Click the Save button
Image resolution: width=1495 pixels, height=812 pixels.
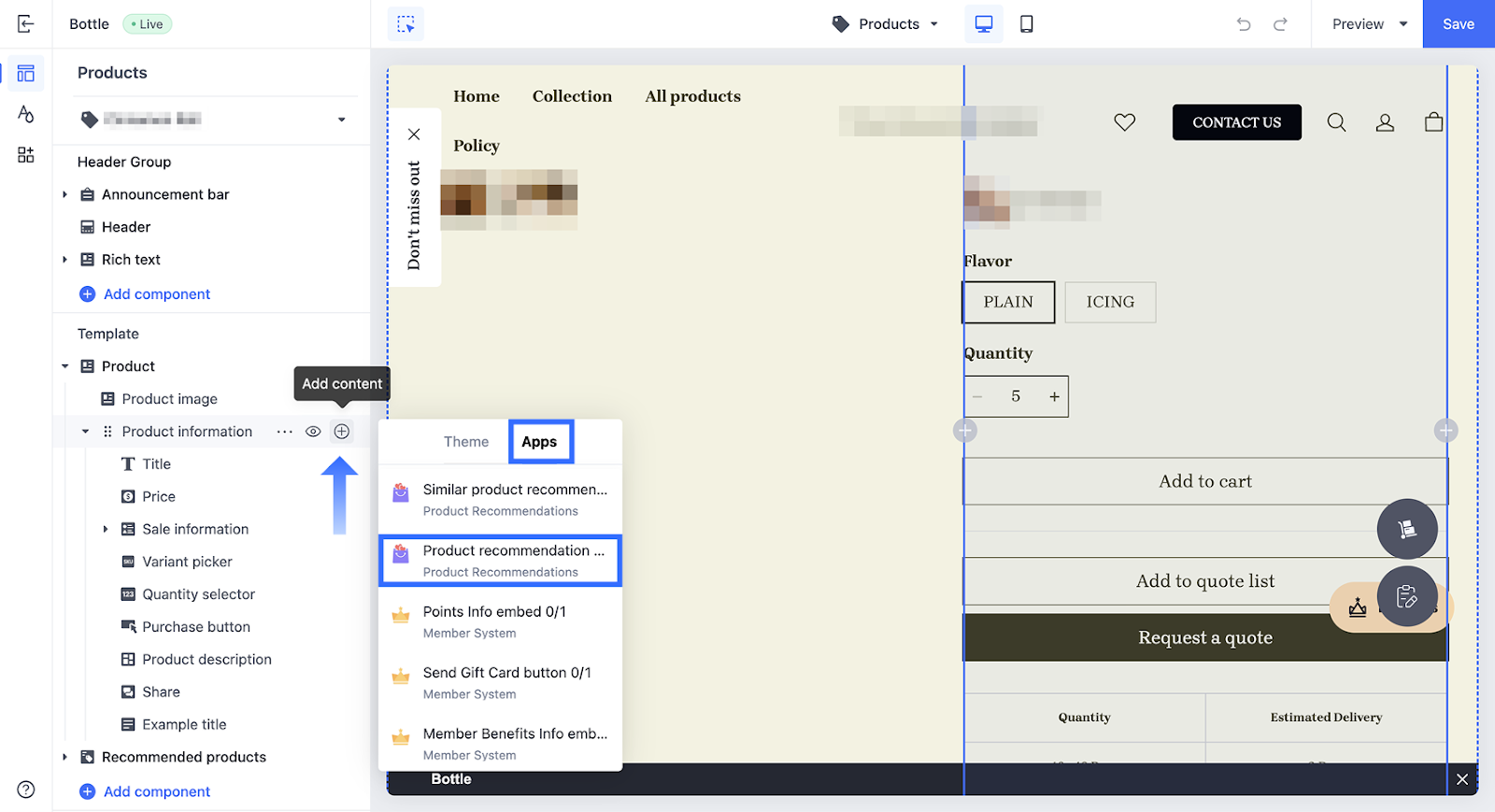tap(1459, 24)
